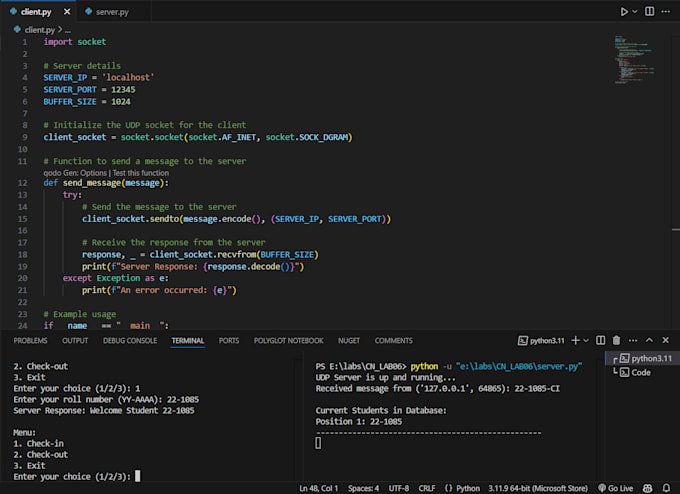Open the COMMENTS panel tab
This screenshot has height=494, width=680.
393,340
